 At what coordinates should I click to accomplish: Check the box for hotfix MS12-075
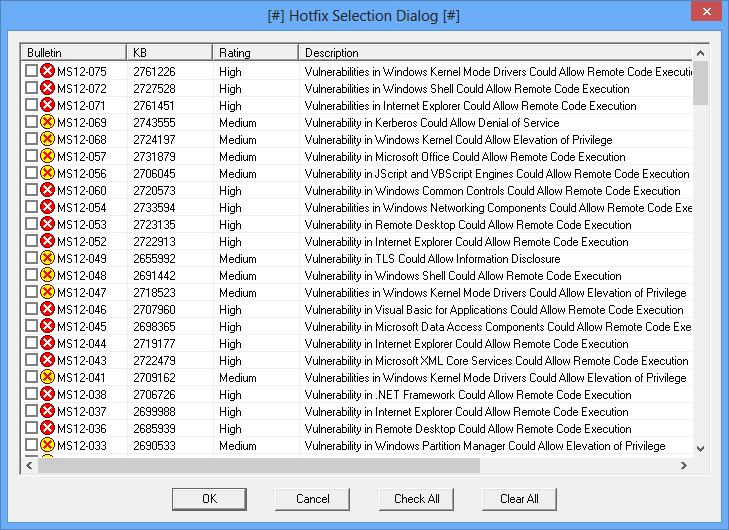31,71
